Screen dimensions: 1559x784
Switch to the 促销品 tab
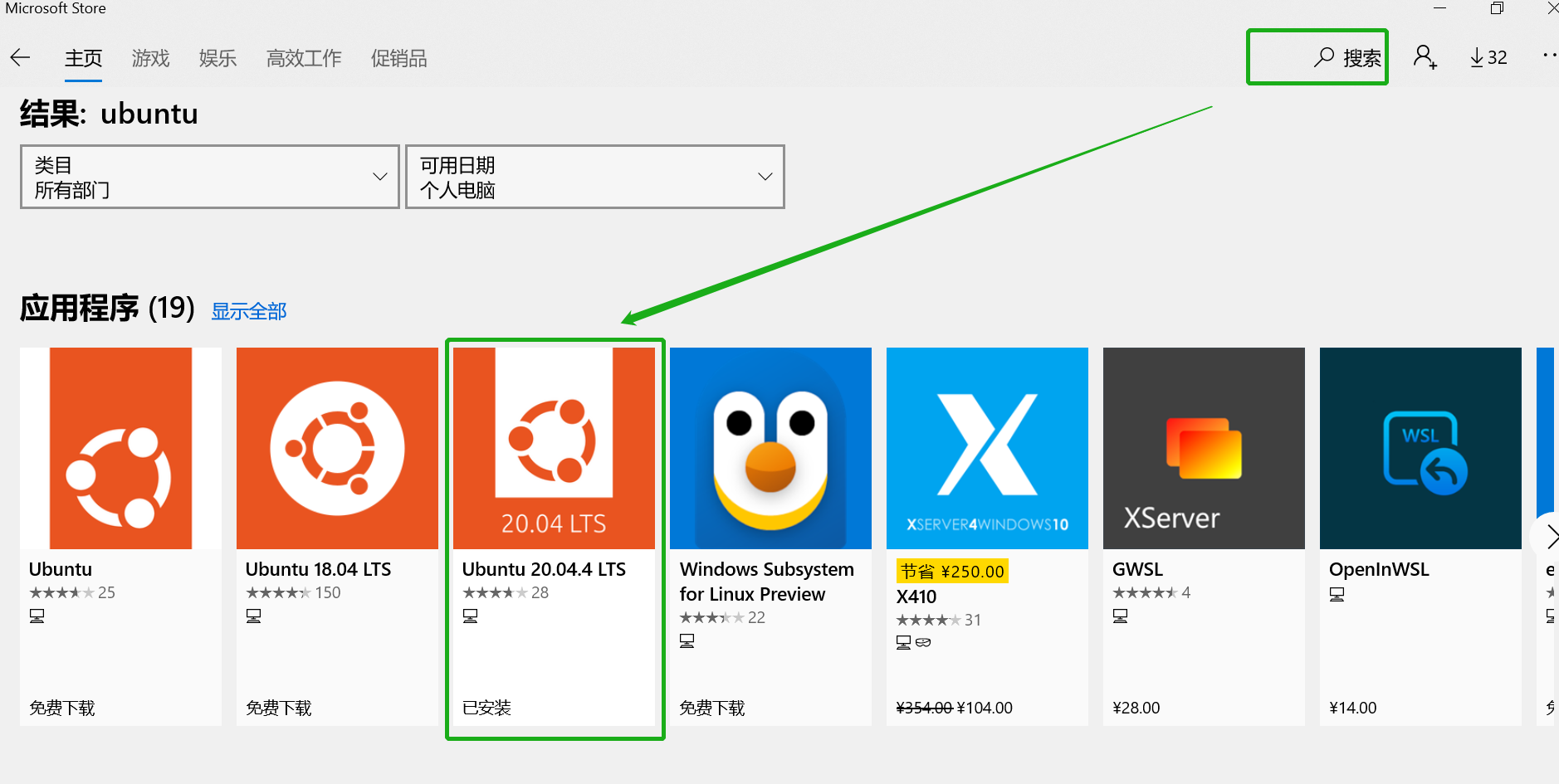(398, 58)
